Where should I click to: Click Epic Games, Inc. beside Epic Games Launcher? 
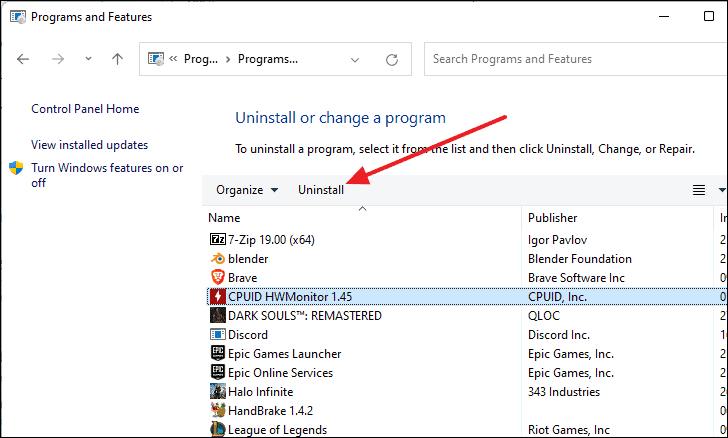tap(571, 354)
